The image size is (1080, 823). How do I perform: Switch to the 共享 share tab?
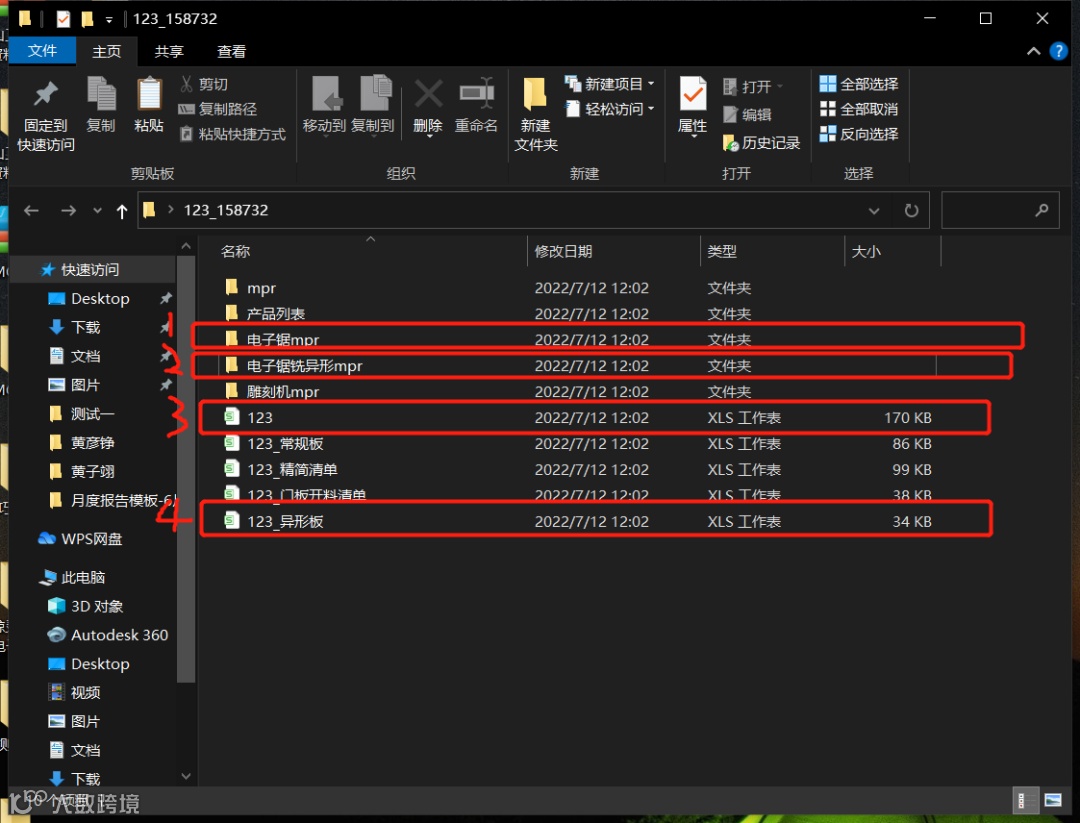coord(169,52)
